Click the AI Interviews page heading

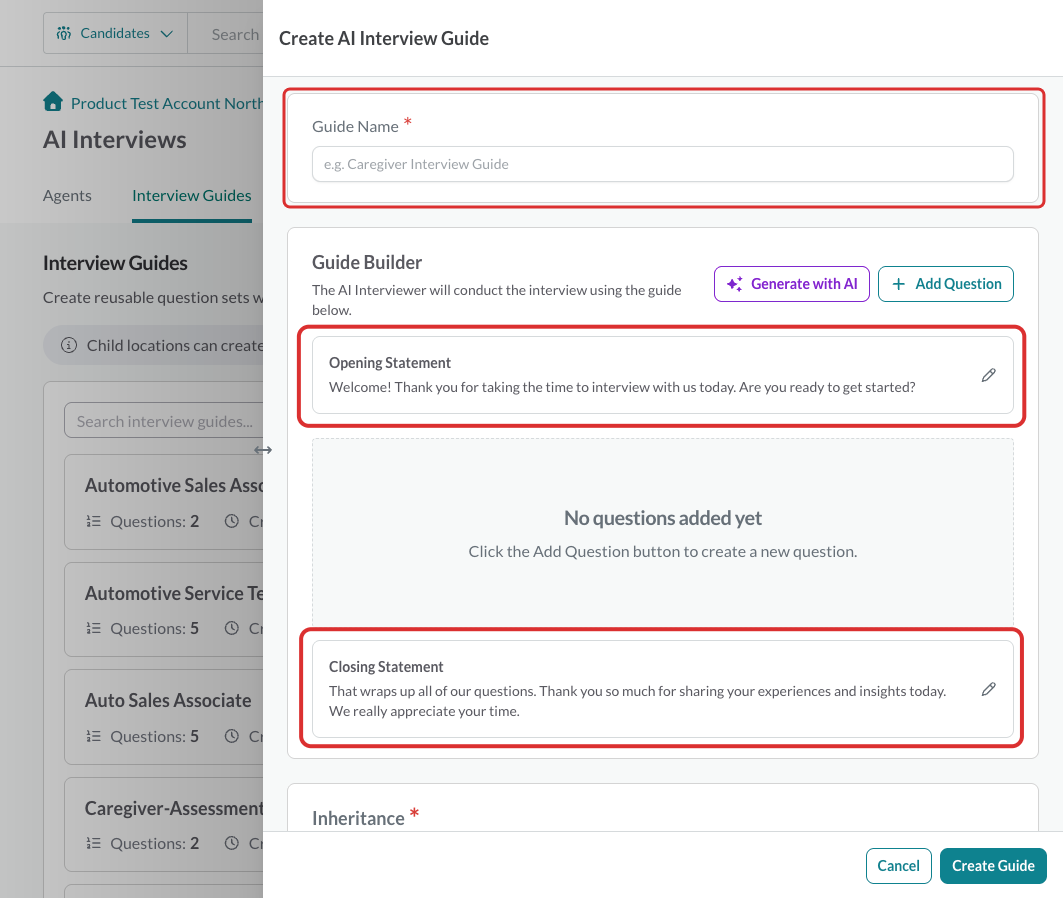coord(115,140)
